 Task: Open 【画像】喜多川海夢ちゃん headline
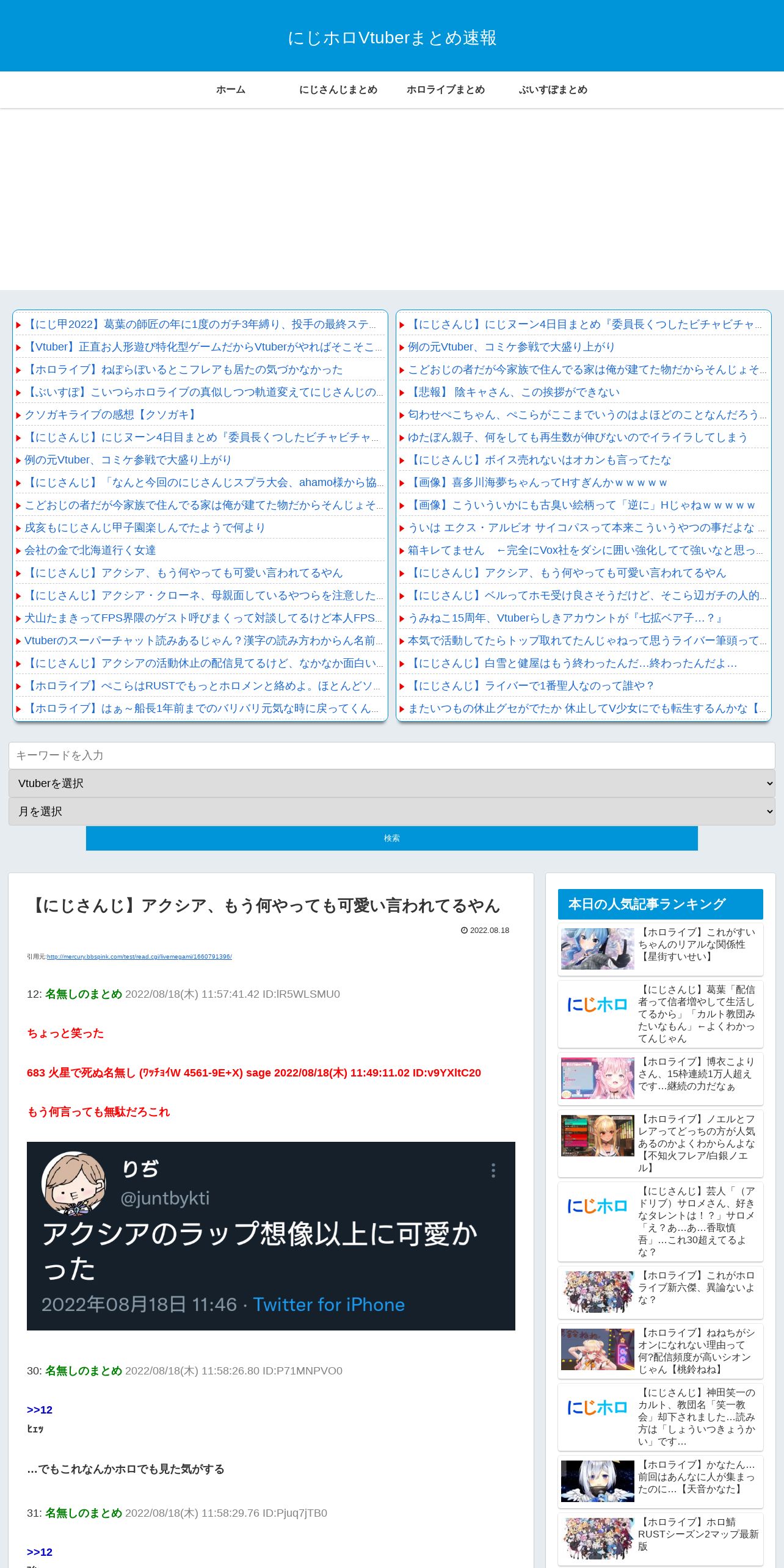537,482
